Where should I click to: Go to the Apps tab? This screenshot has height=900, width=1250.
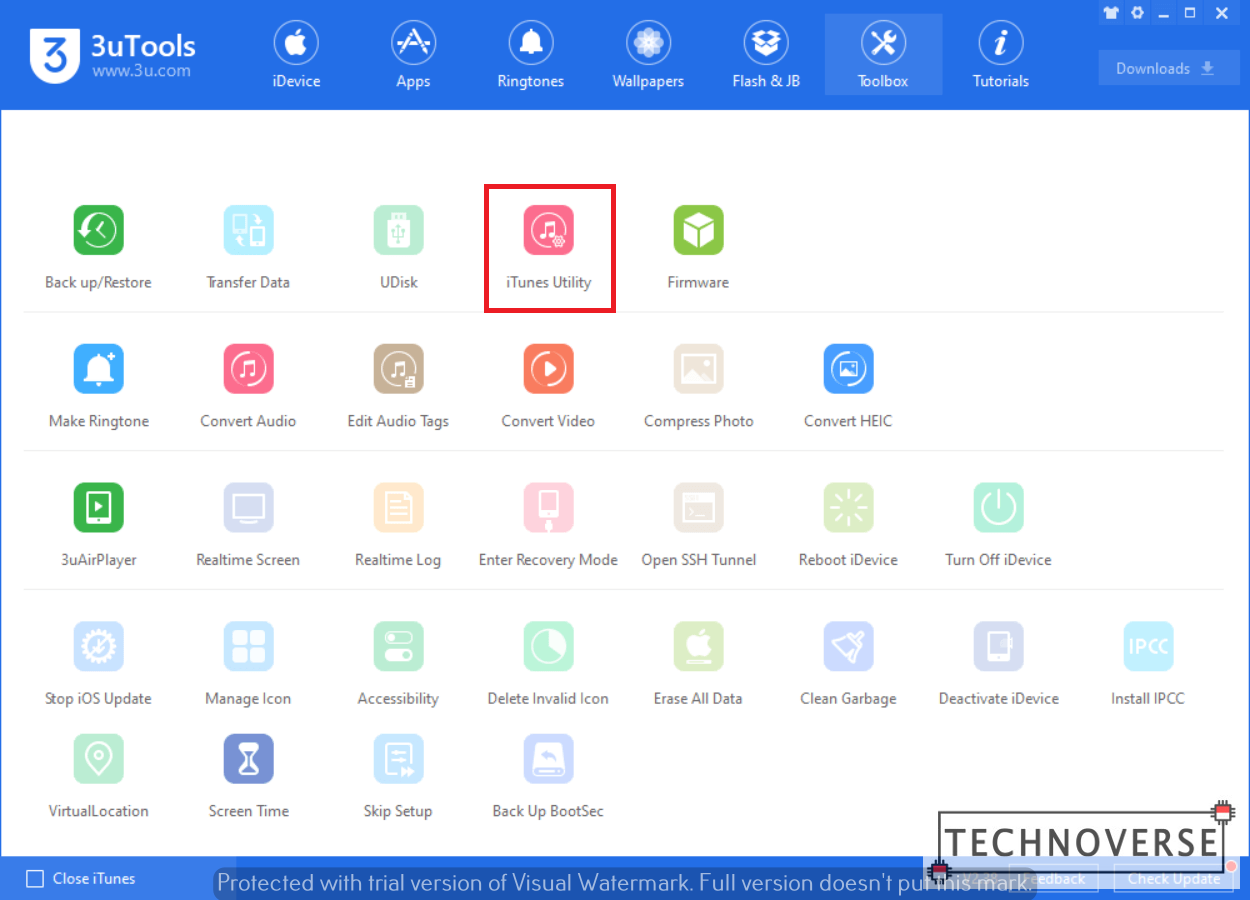[413, 56]
